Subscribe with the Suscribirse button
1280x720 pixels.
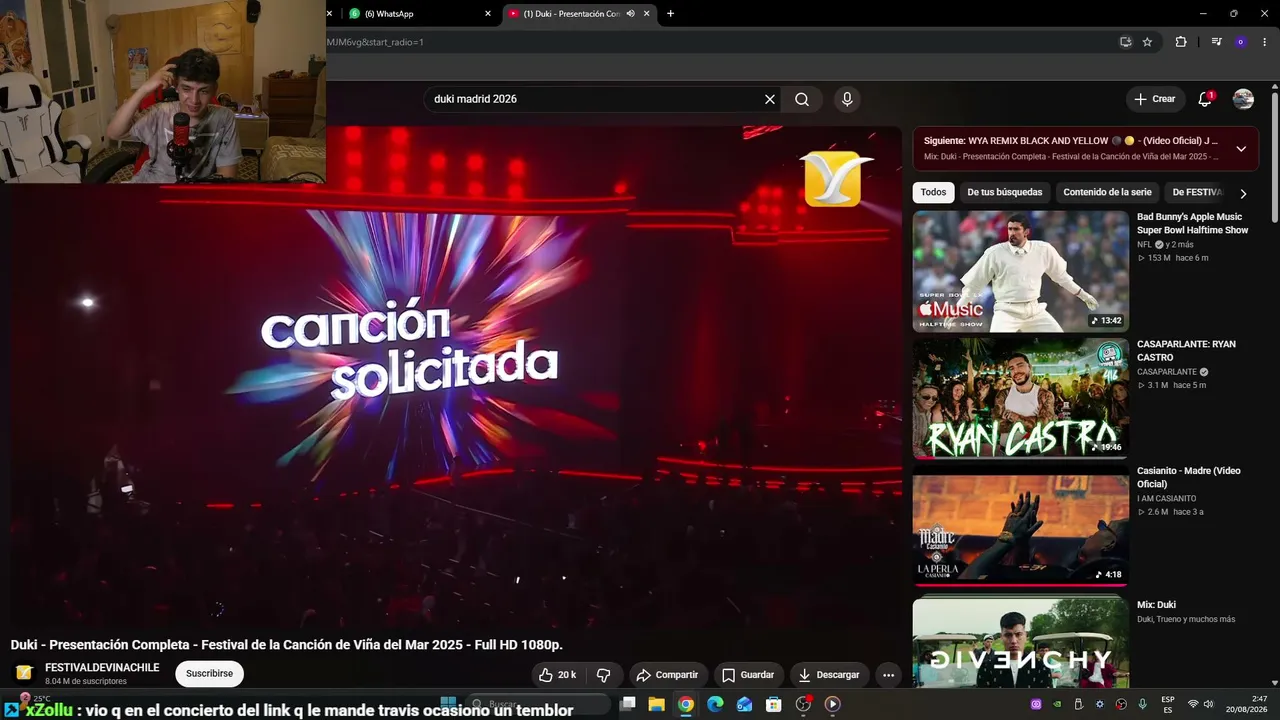(x=209, y=674)
